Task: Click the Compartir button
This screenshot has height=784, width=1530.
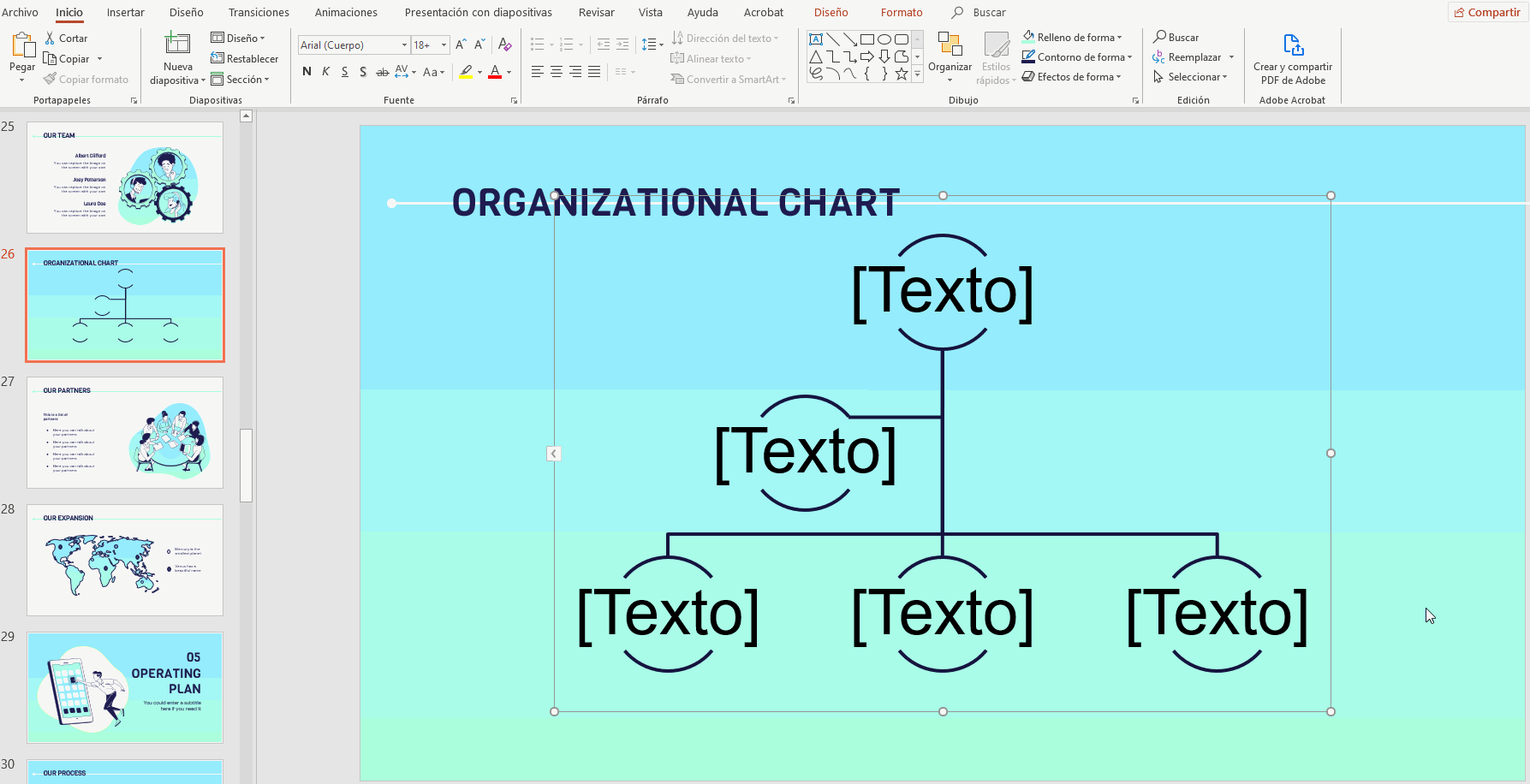Action: [x=1487, y=12]
